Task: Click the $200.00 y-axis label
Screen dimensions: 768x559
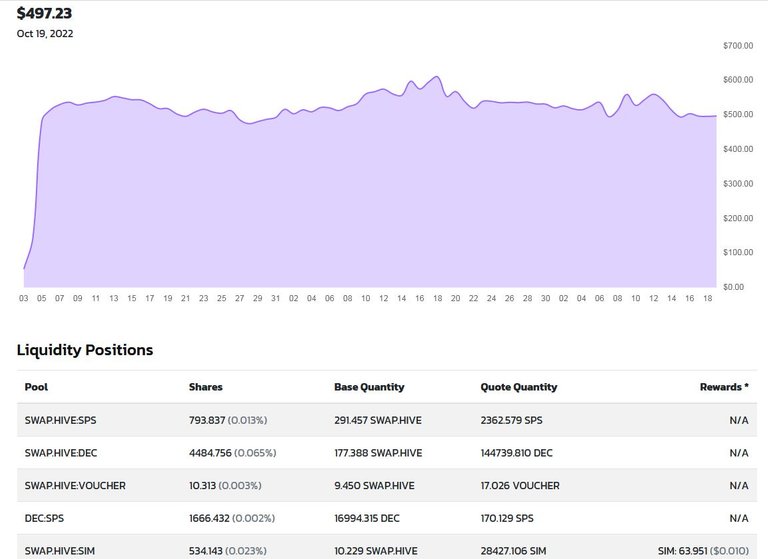Action: pos(738,218)
